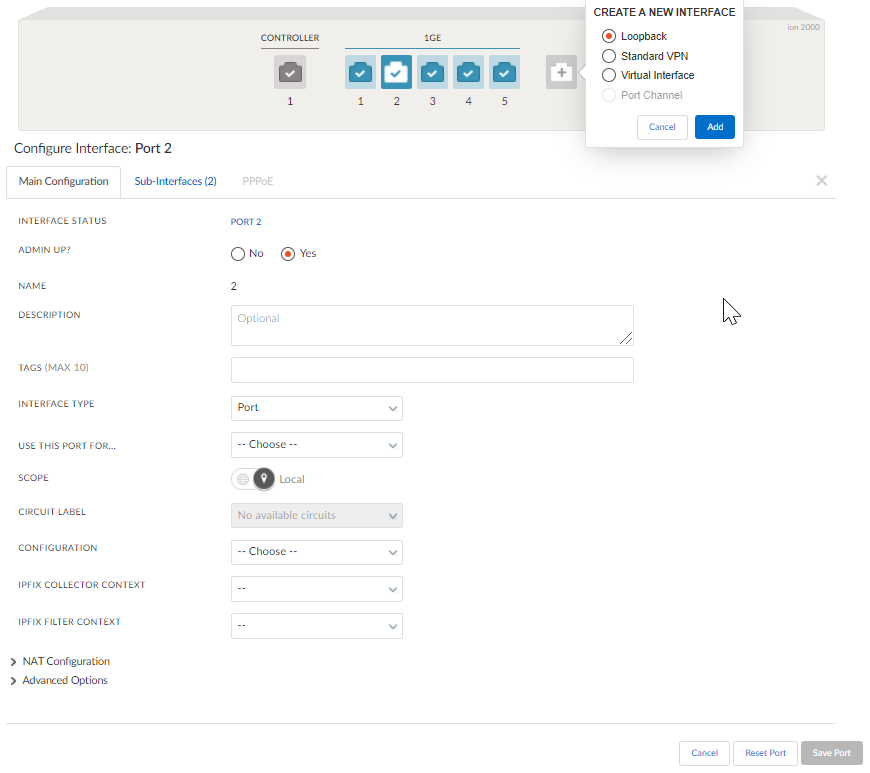Switch to the Sub-Interfaces (2) tab
The image size is (870, 773).
(175, 182)
